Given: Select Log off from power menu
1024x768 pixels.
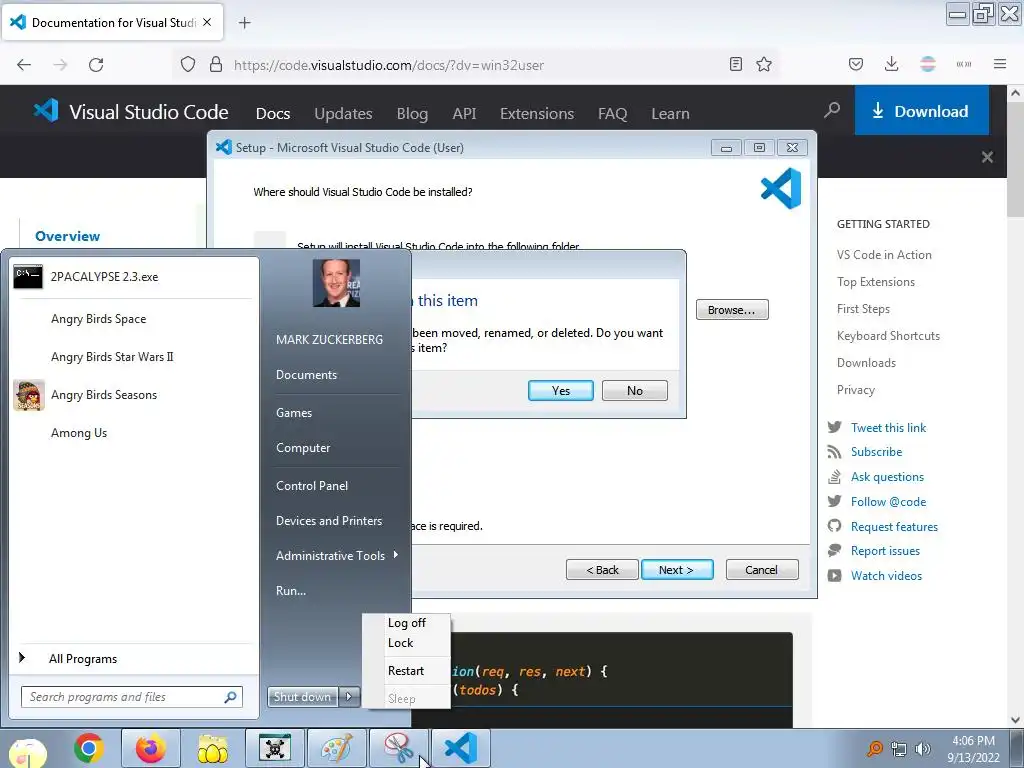Looking at the screenshot, I should (406, 623).
